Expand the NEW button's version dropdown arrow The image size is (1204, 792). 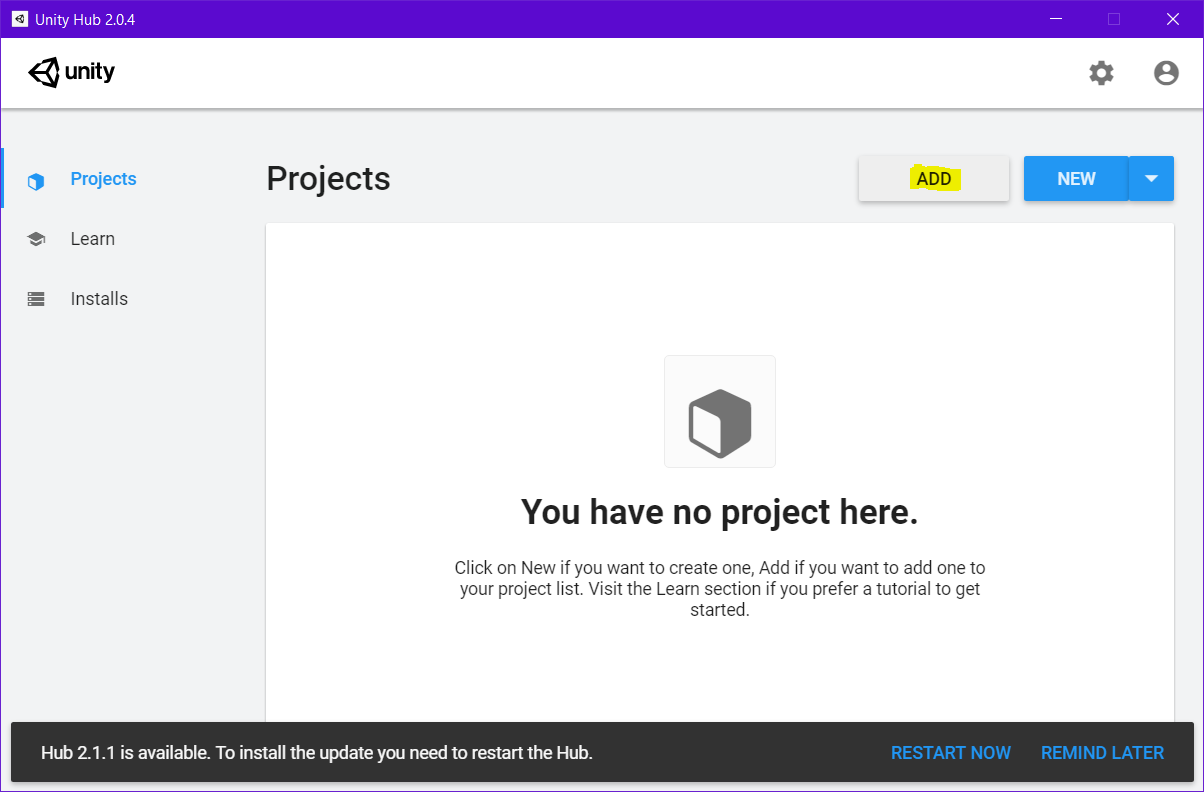1151,178
